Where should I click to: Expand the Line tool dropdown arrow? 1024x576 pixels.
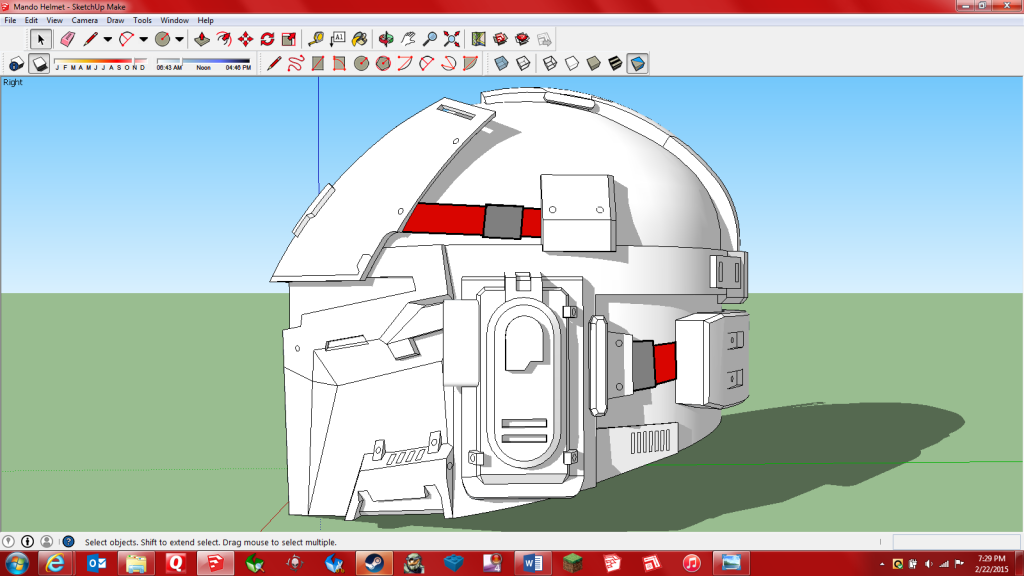tap(108, 40)
